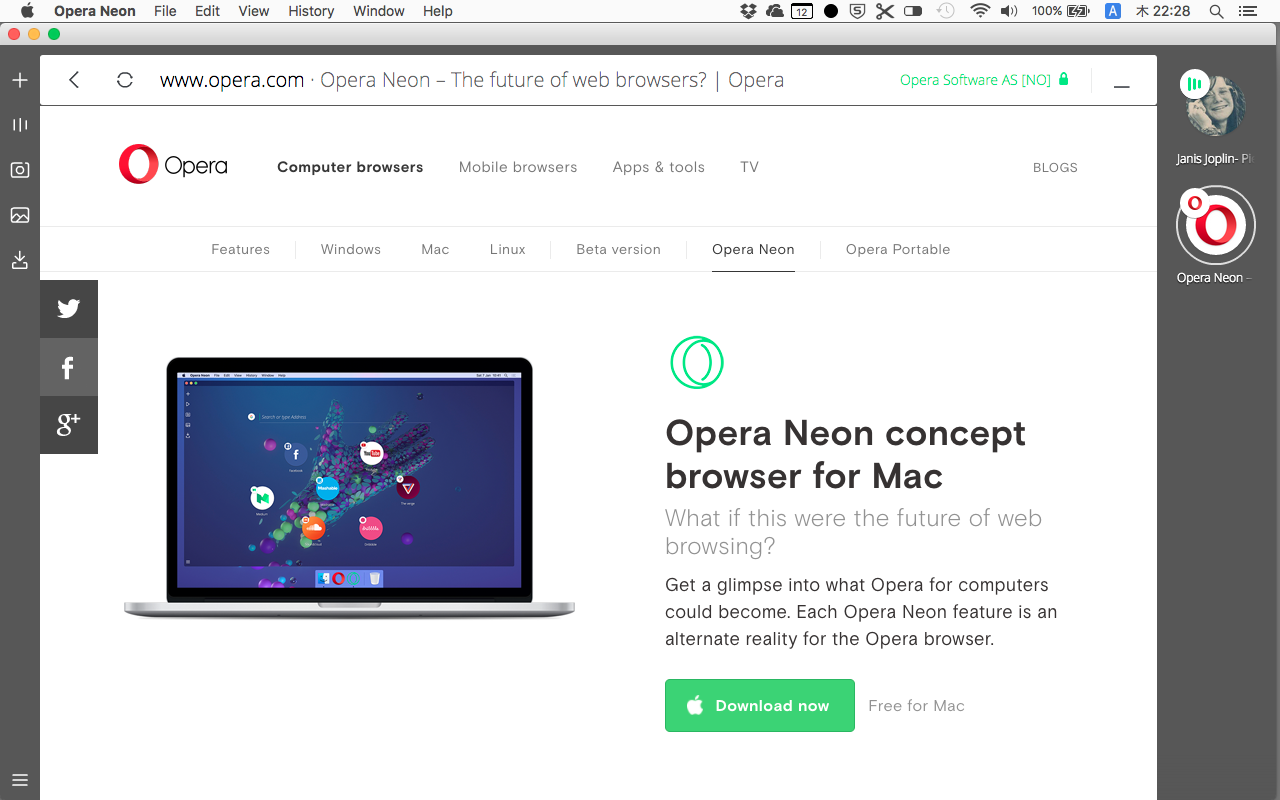
Task: Open the Edit menu
Action: pos(207,11)
